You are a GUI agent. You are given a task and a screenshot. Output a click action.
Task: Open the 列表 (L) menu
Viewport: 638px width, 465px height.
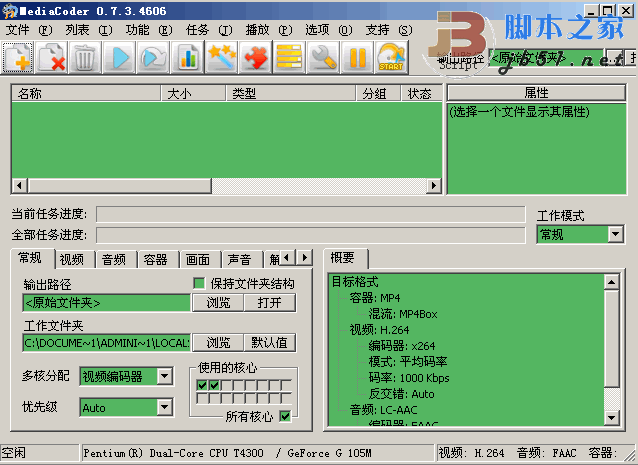pos(89,30)
